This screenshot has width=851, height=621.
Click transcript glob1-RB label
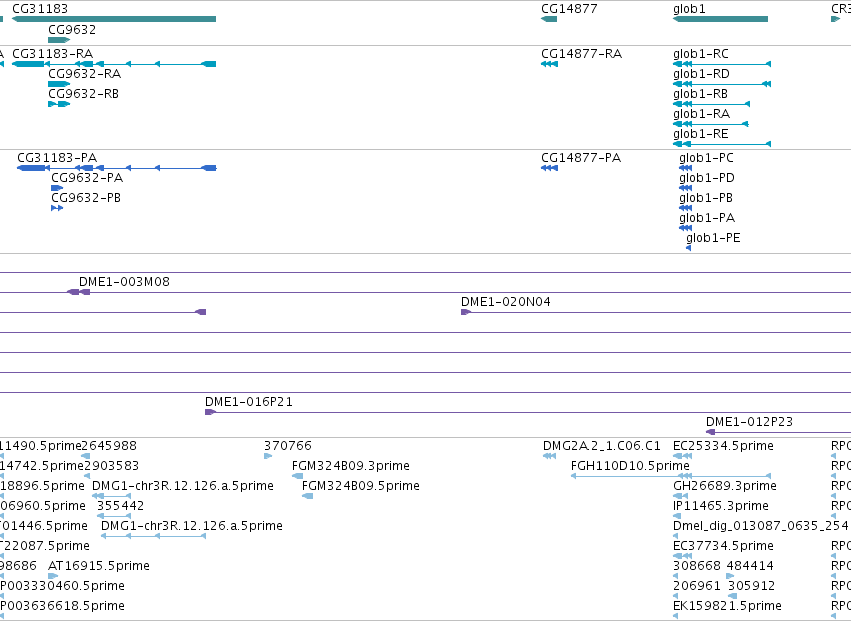click(x=700, y=94)
